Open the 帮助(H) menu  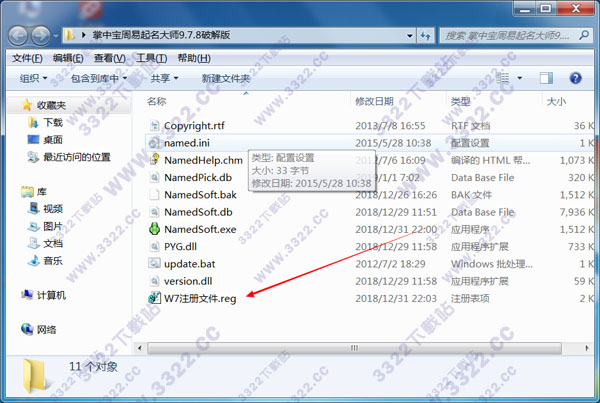[194, 58]
